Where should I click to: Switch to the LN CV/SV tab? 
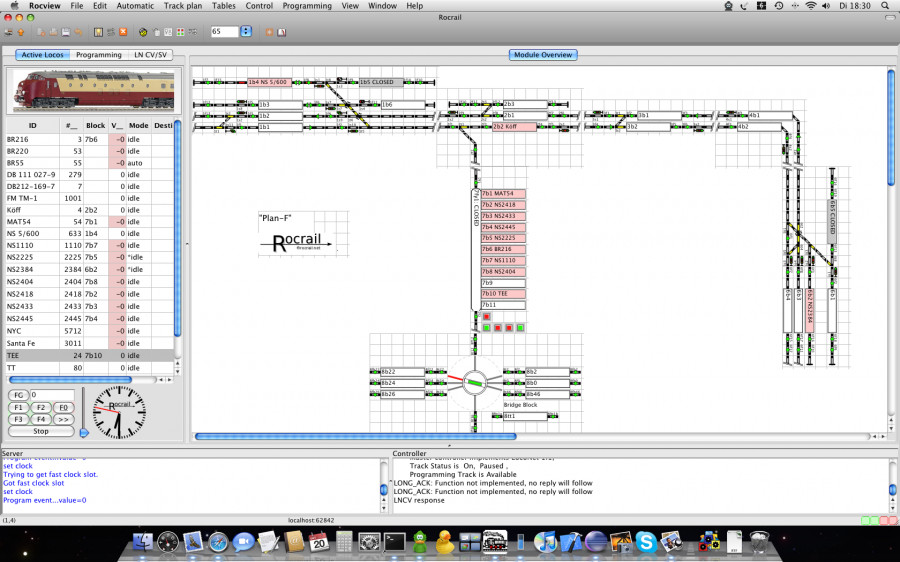click(150, 55)
